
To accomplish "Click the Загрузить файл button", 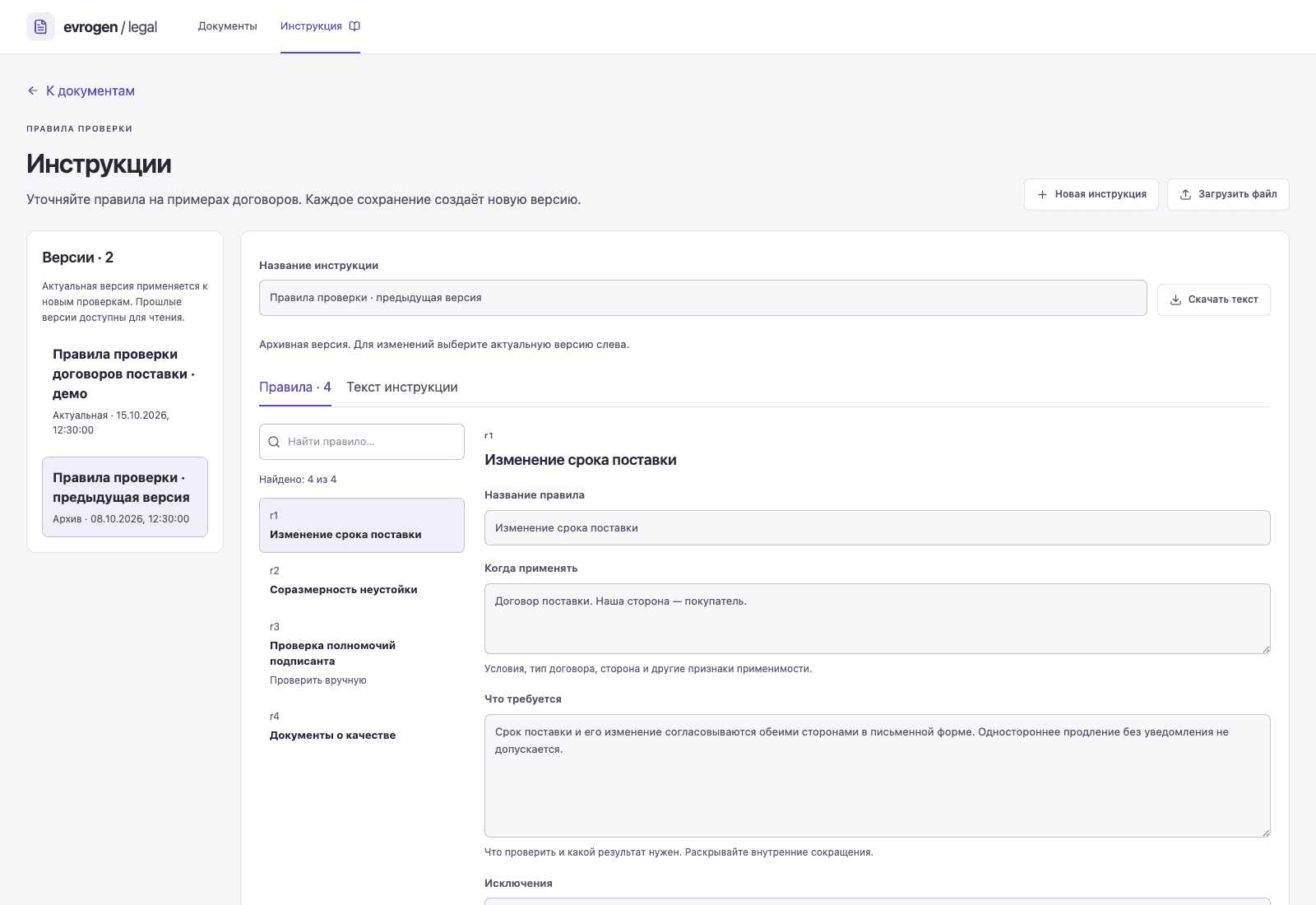I will click(1227, 194).
